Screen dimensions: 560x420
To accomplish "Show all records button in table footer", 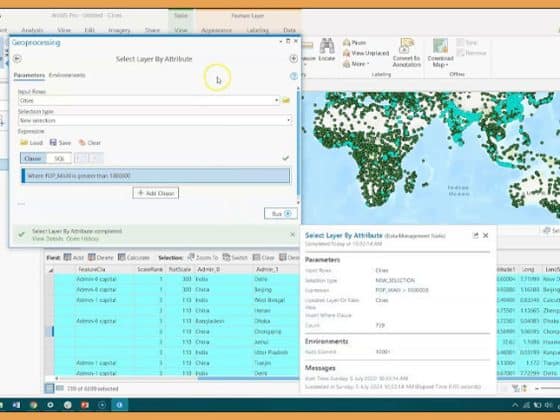I will click(49, 388).
